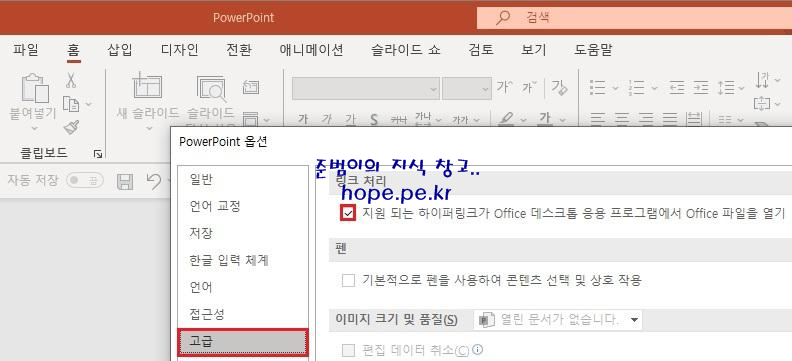Screen dimensions: 792x361
Task: Click the Align Text vertical icon
Action: (761, 104)
